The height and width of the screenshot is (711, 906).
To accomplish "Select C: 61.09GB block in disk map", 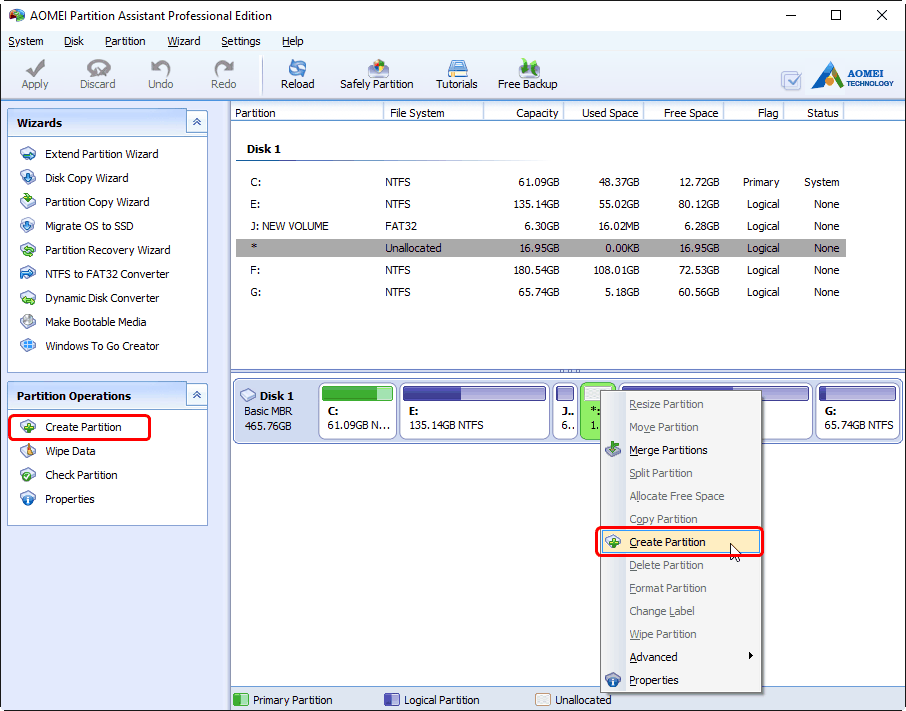I will [358, 411].
